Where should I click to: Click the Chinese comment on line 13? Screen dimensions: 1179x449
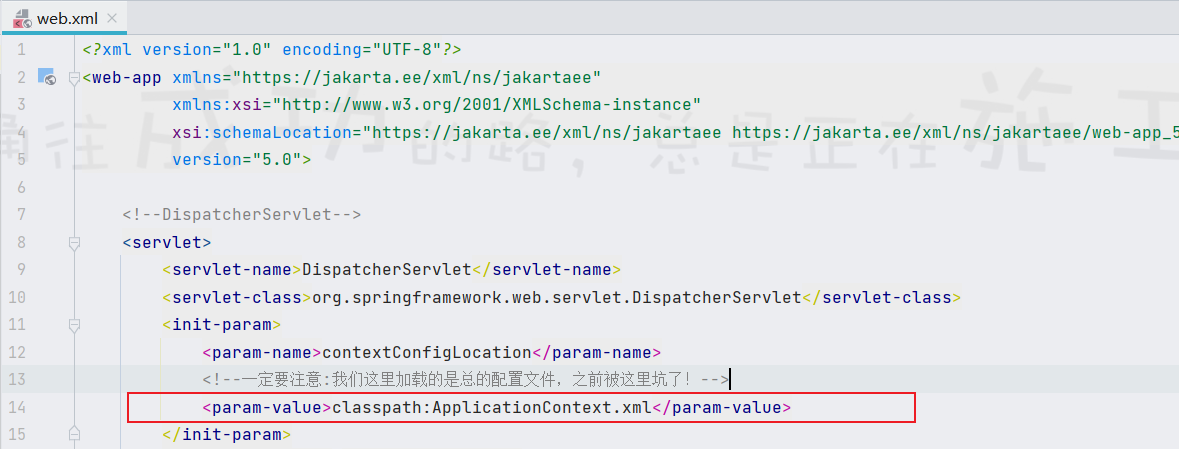click(x=465, y=380)
